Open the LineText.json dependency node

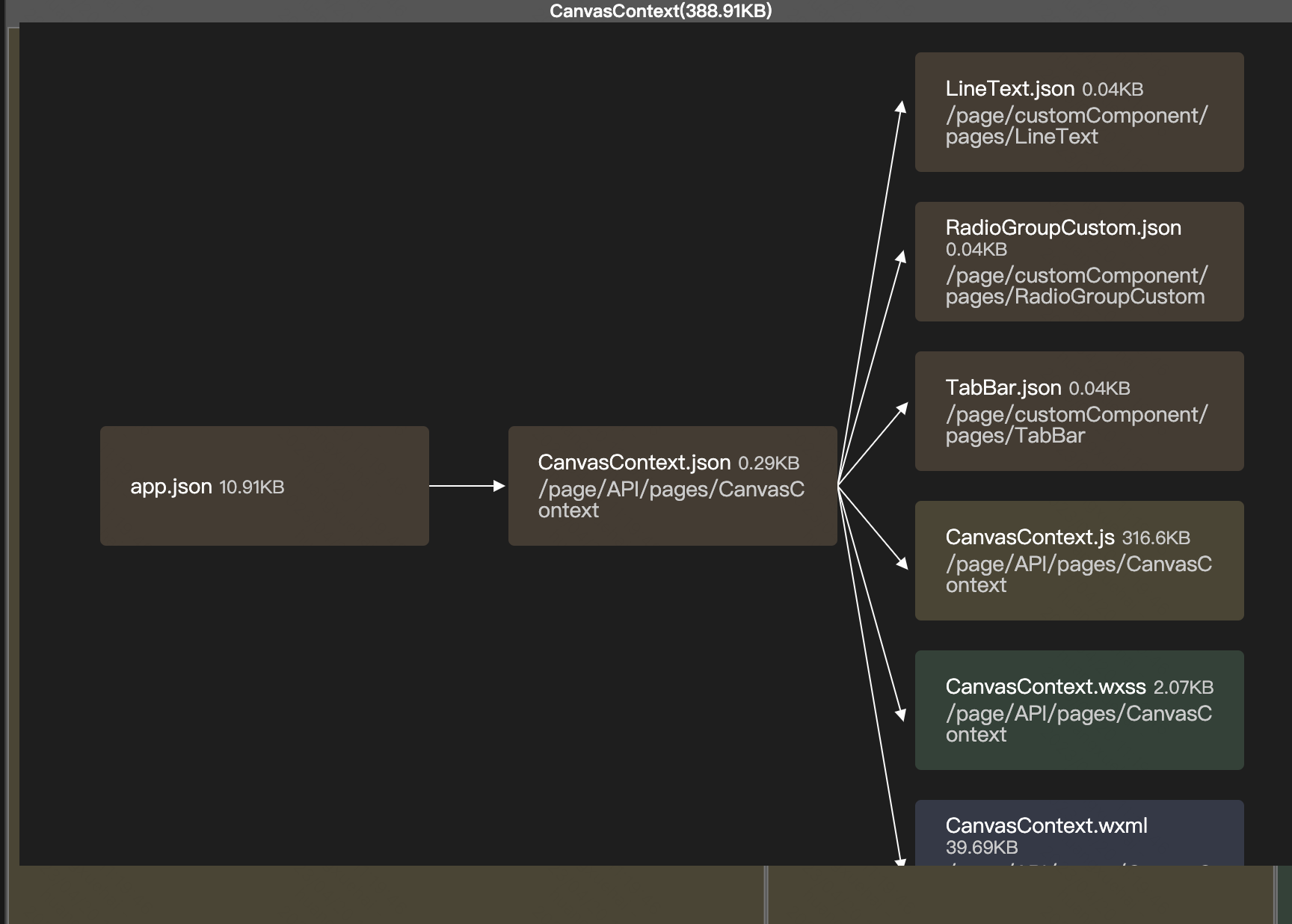coord(1080,112)
